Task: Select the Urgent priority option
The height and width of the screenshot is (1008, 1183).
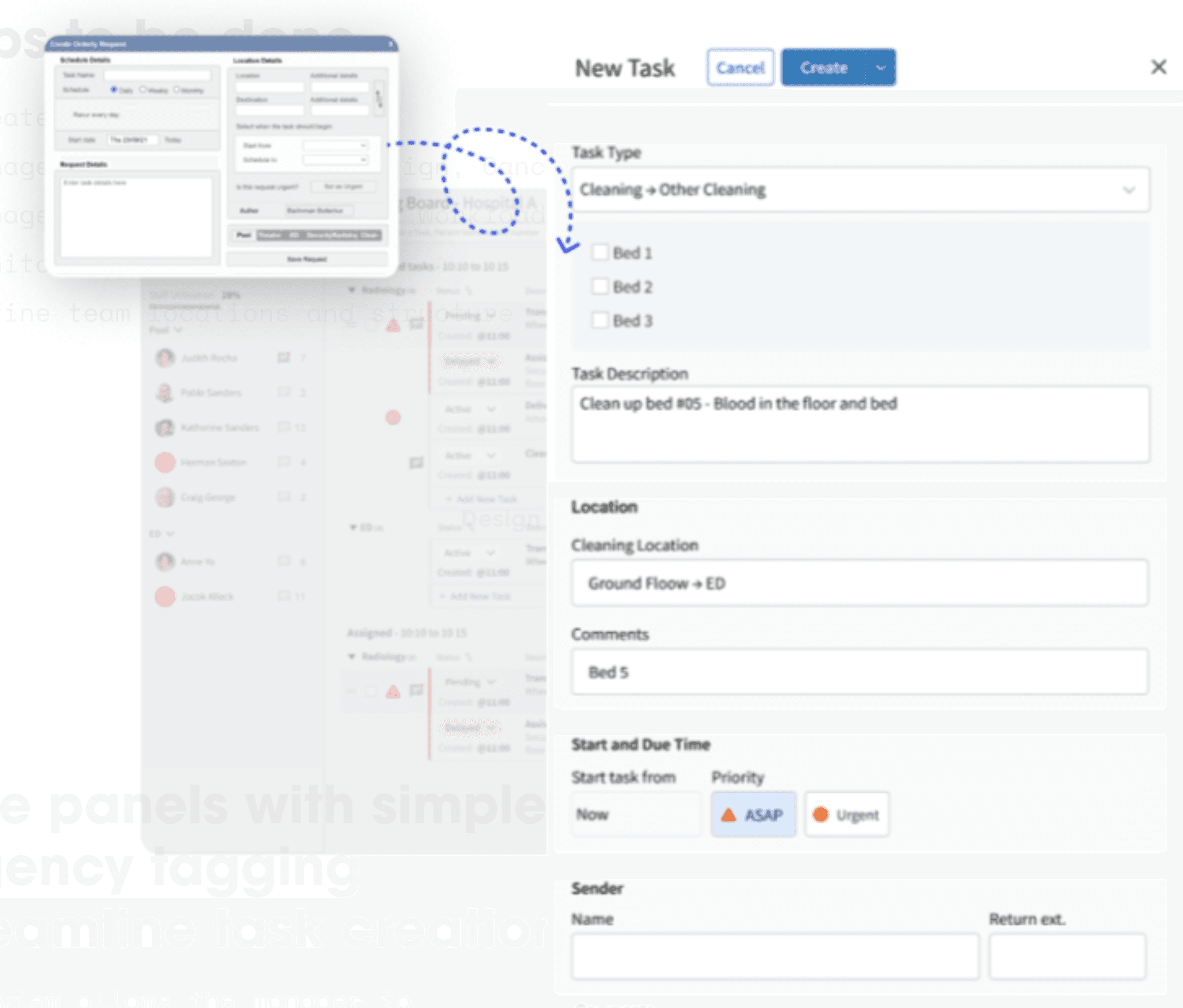Action: [846, 815]
